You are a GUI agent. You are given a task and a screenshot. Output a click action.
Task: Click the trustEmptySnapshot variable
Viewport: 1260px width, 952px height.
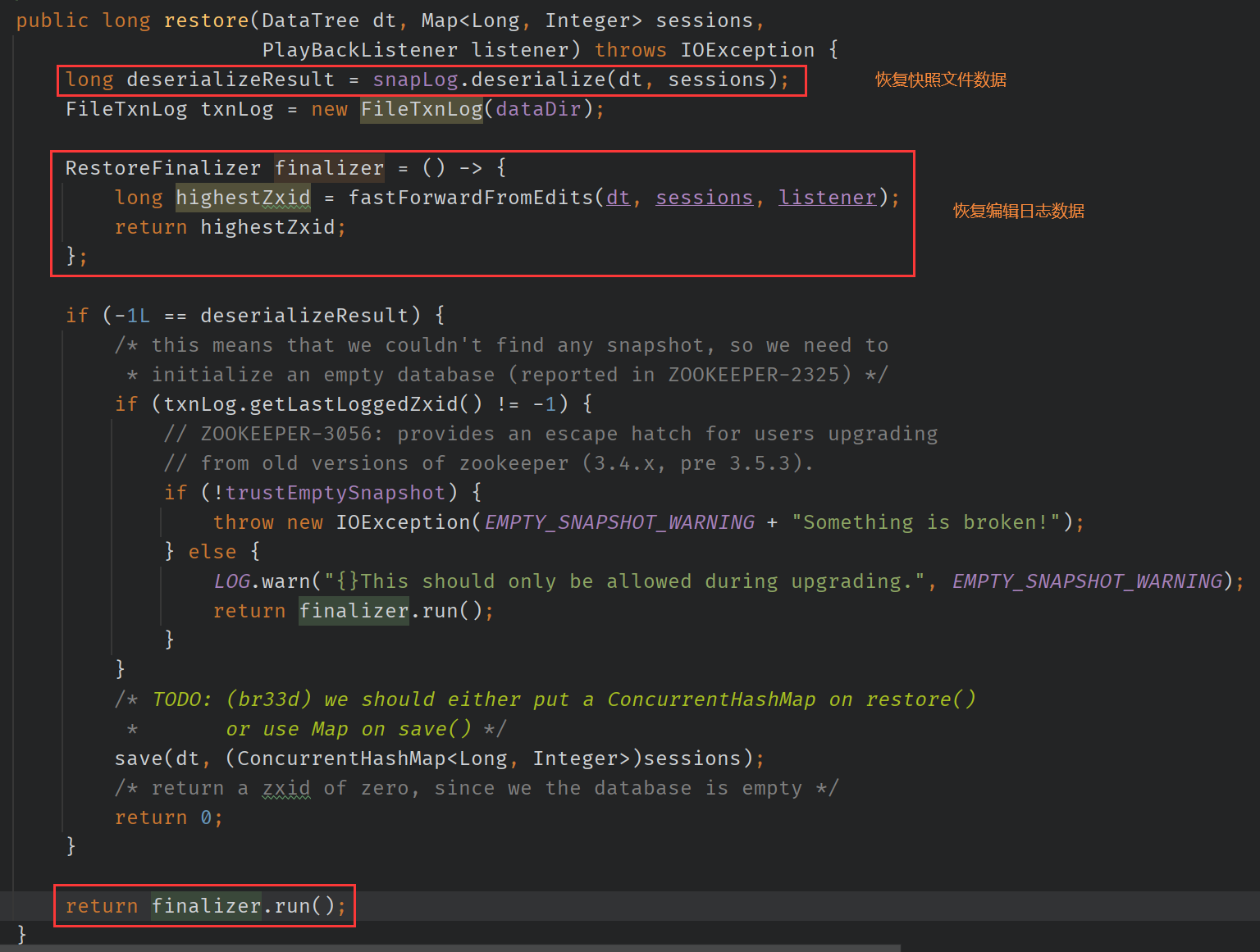(x=335, y=493)
